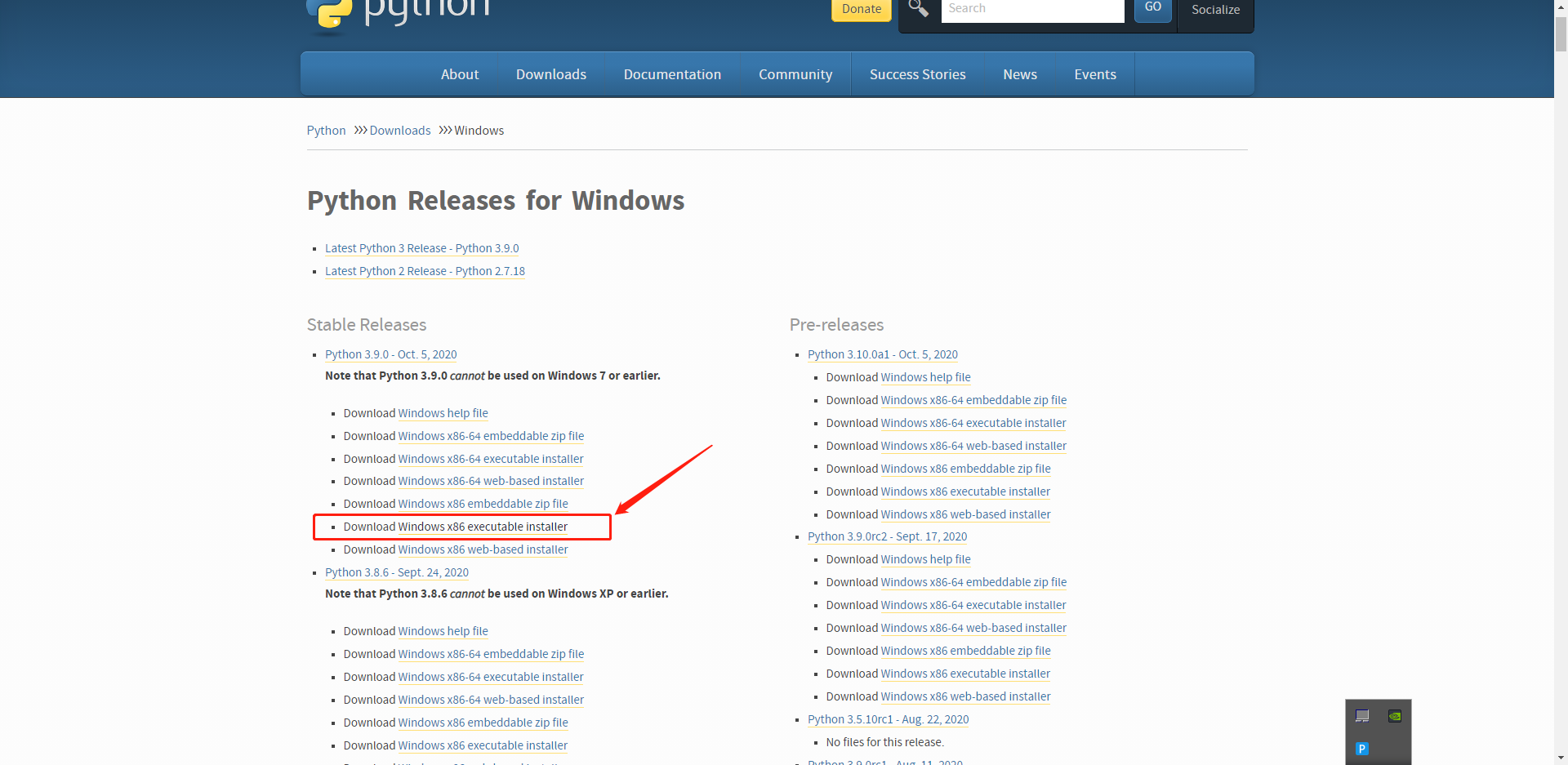Download 3.9.0 Windows x86 embeddable zip file
Viewport: 1568px width, 765px height.
point(483,504)
